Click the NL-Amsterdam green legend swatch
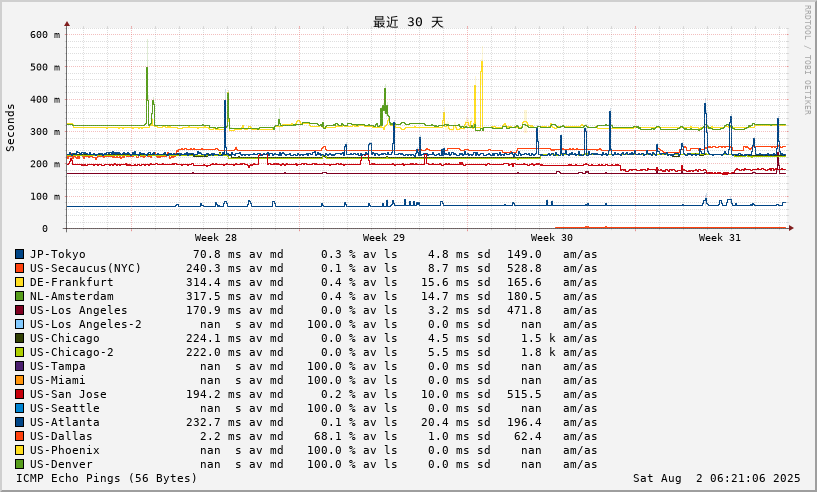Screen dimensions: 817x492 tap(19, 297)
